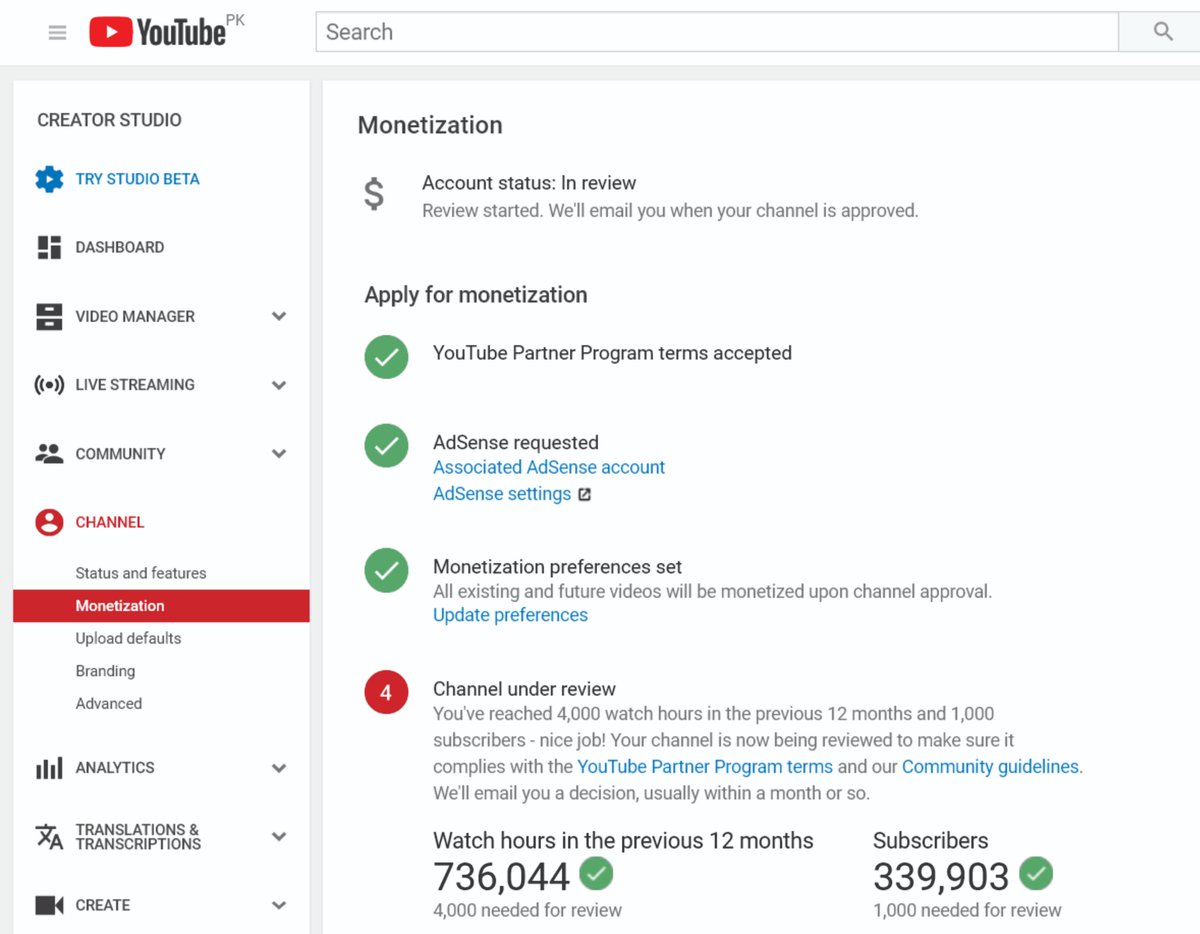The image size is (1200, 934).
Task: Open AdSense settings link
Action: (502, 494)
